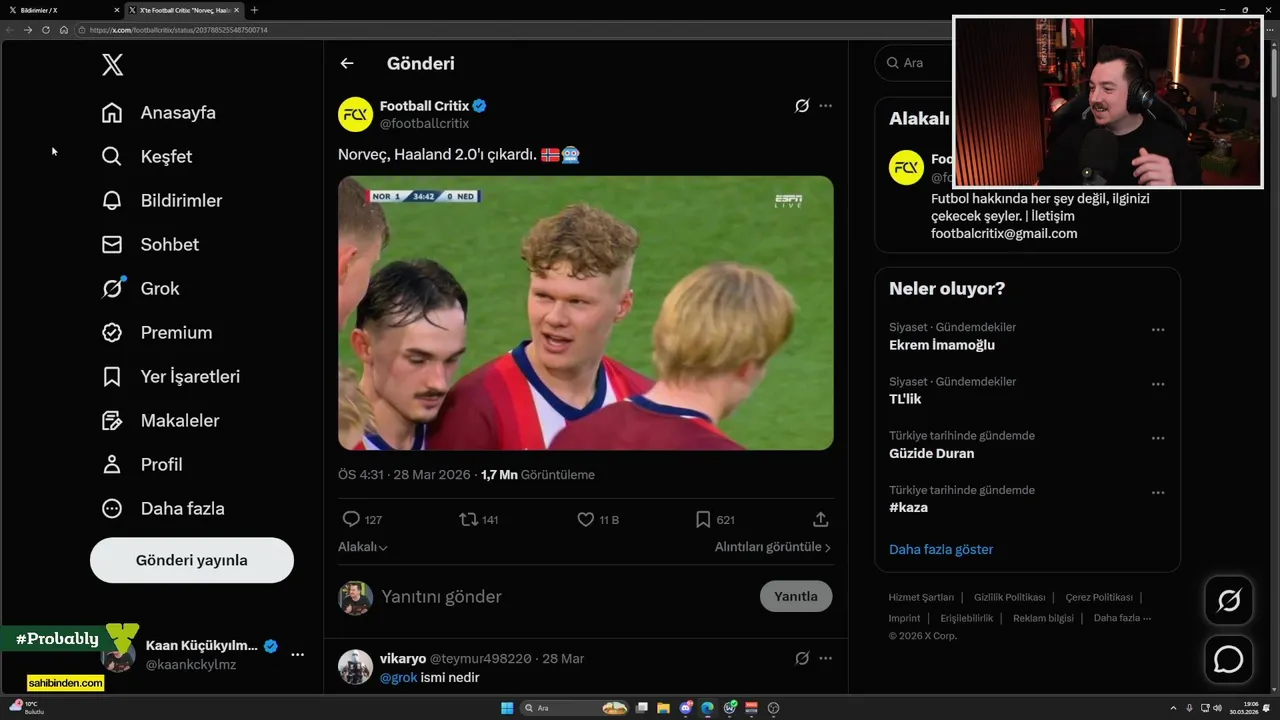Click the repost icon showing 141
The width and height of the screenshot is (1280, 720).
point(467,519)
